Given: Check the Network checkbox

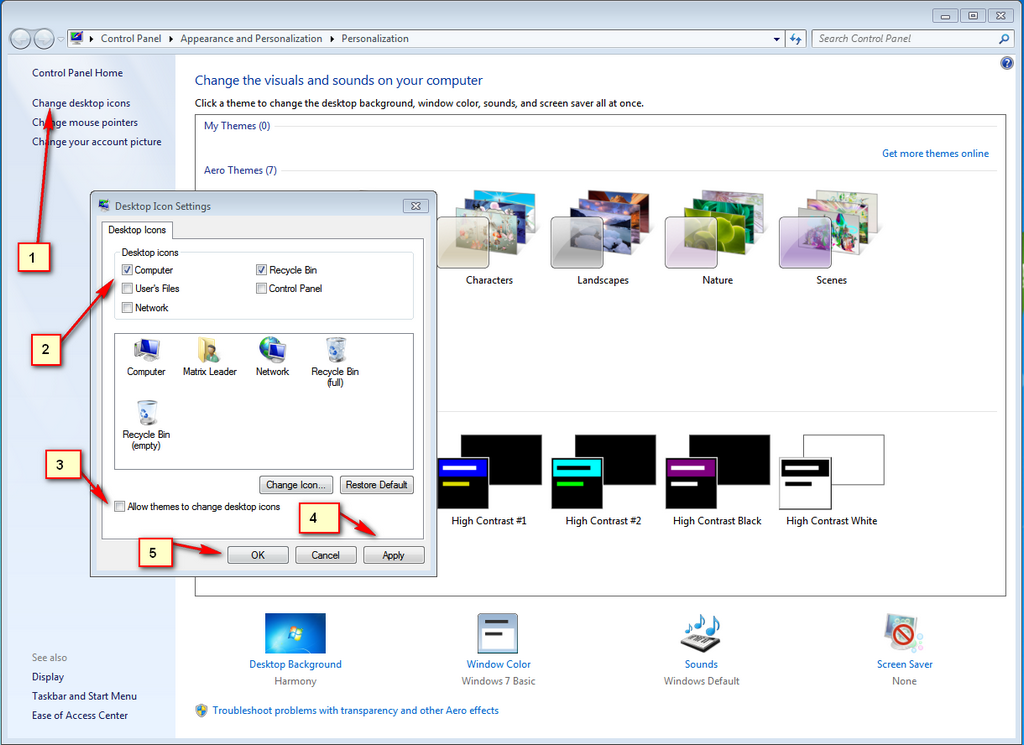Looking at the screenshot, I should coord(127,308).
